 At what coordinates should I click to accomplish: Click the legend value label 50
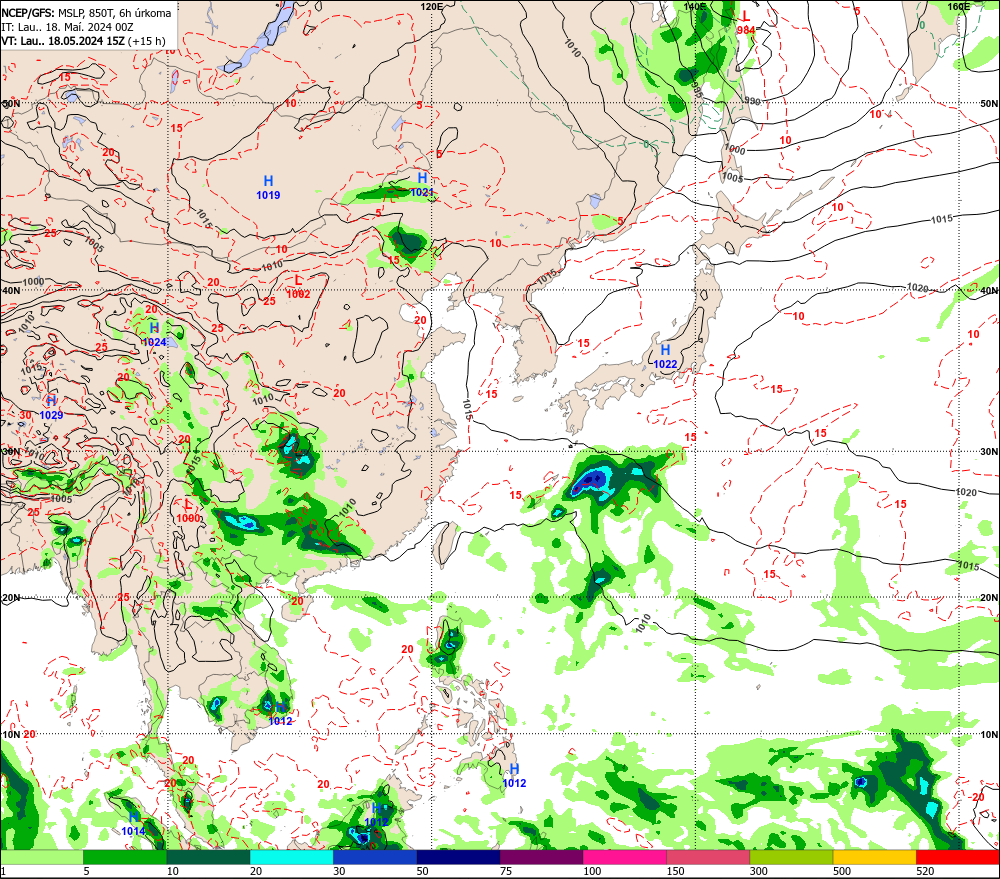point(422,871)
